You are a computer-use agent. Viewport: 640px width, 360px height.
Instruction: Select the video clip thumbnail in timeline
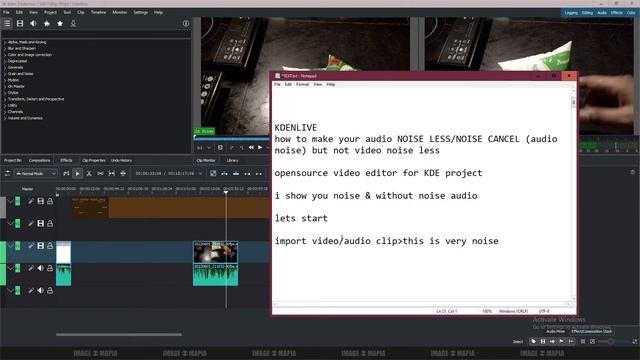216,252
